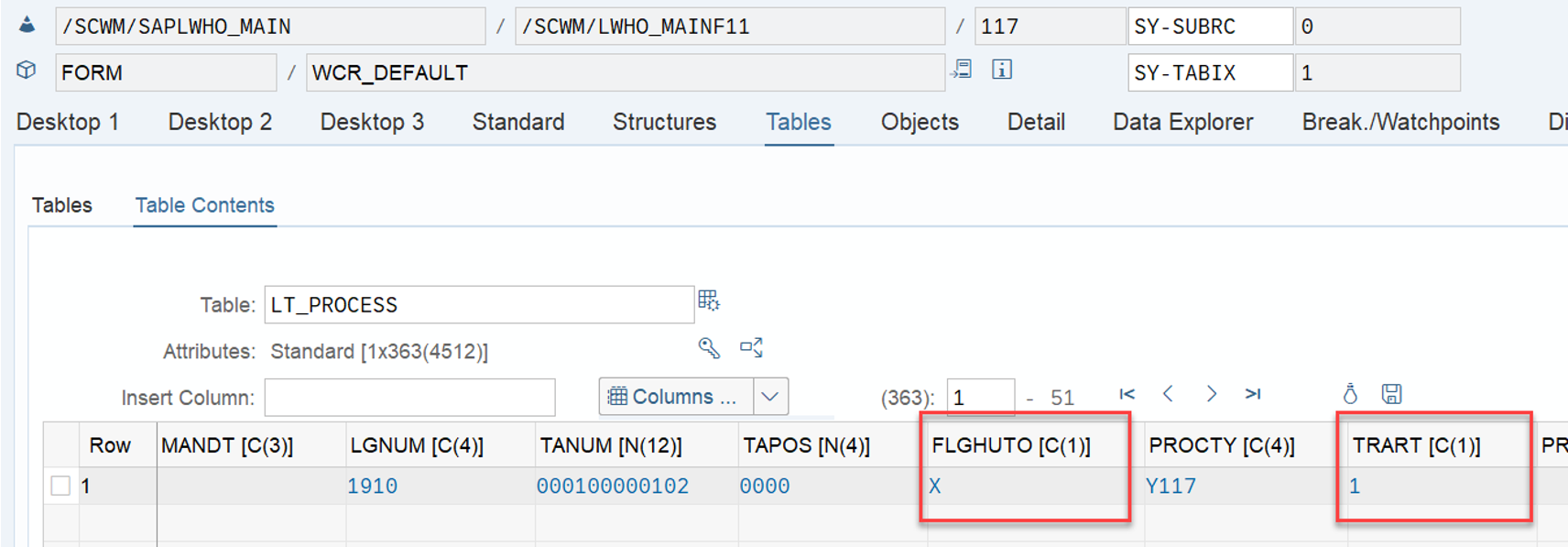
Task: Click TANUM value 000100000102
Action: click(x=613, y=487)
